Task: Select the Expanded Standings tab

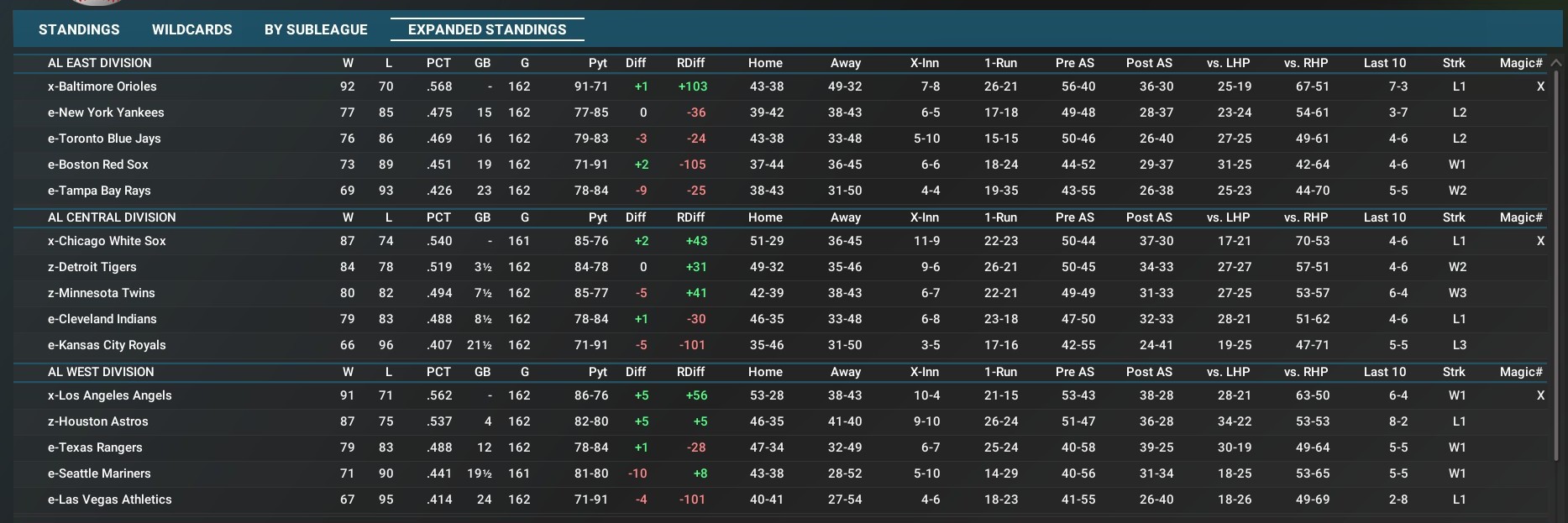Action: tap(487, 29)
